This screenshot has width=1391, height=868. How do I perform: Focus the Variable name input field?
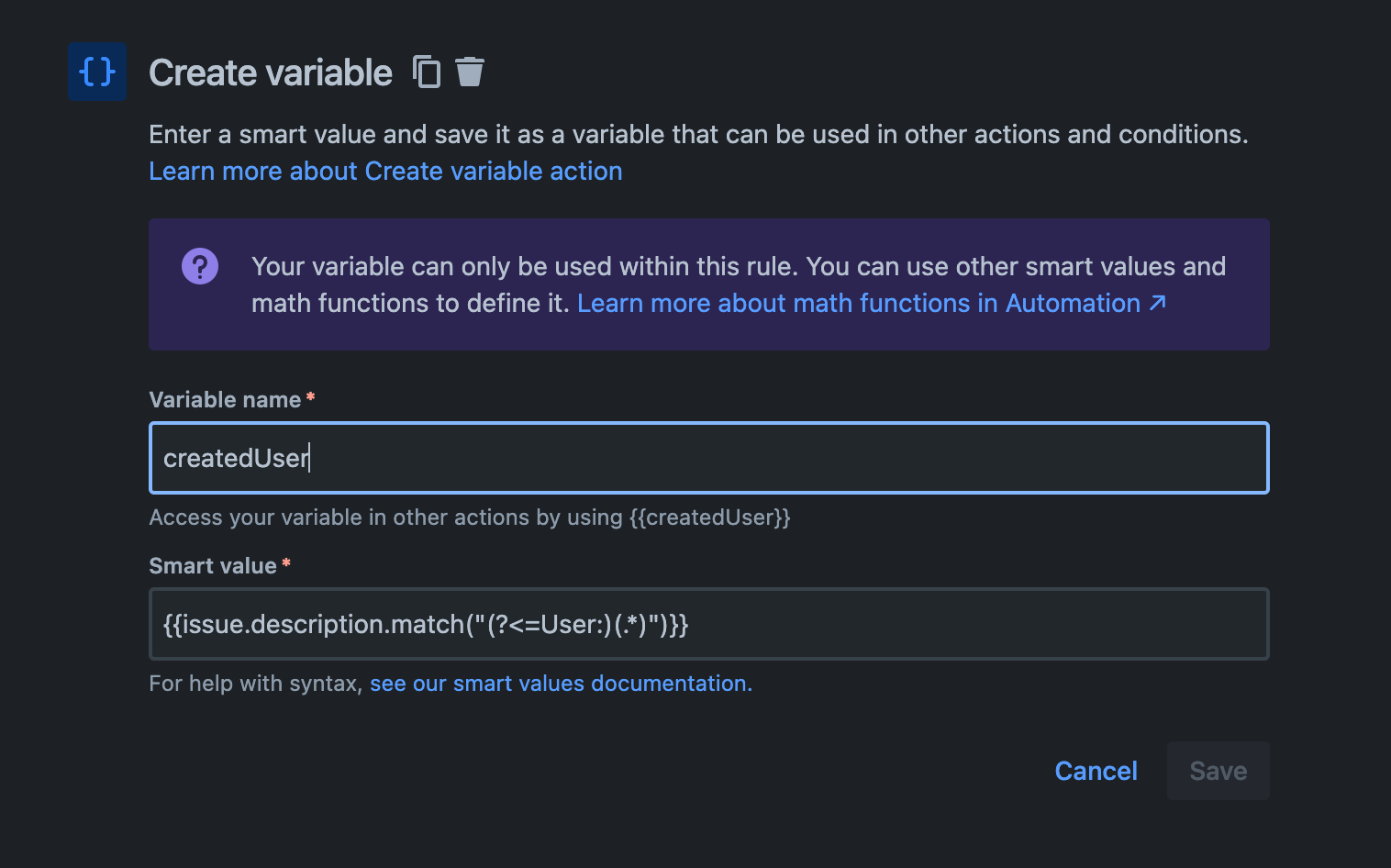click(708, 458)
